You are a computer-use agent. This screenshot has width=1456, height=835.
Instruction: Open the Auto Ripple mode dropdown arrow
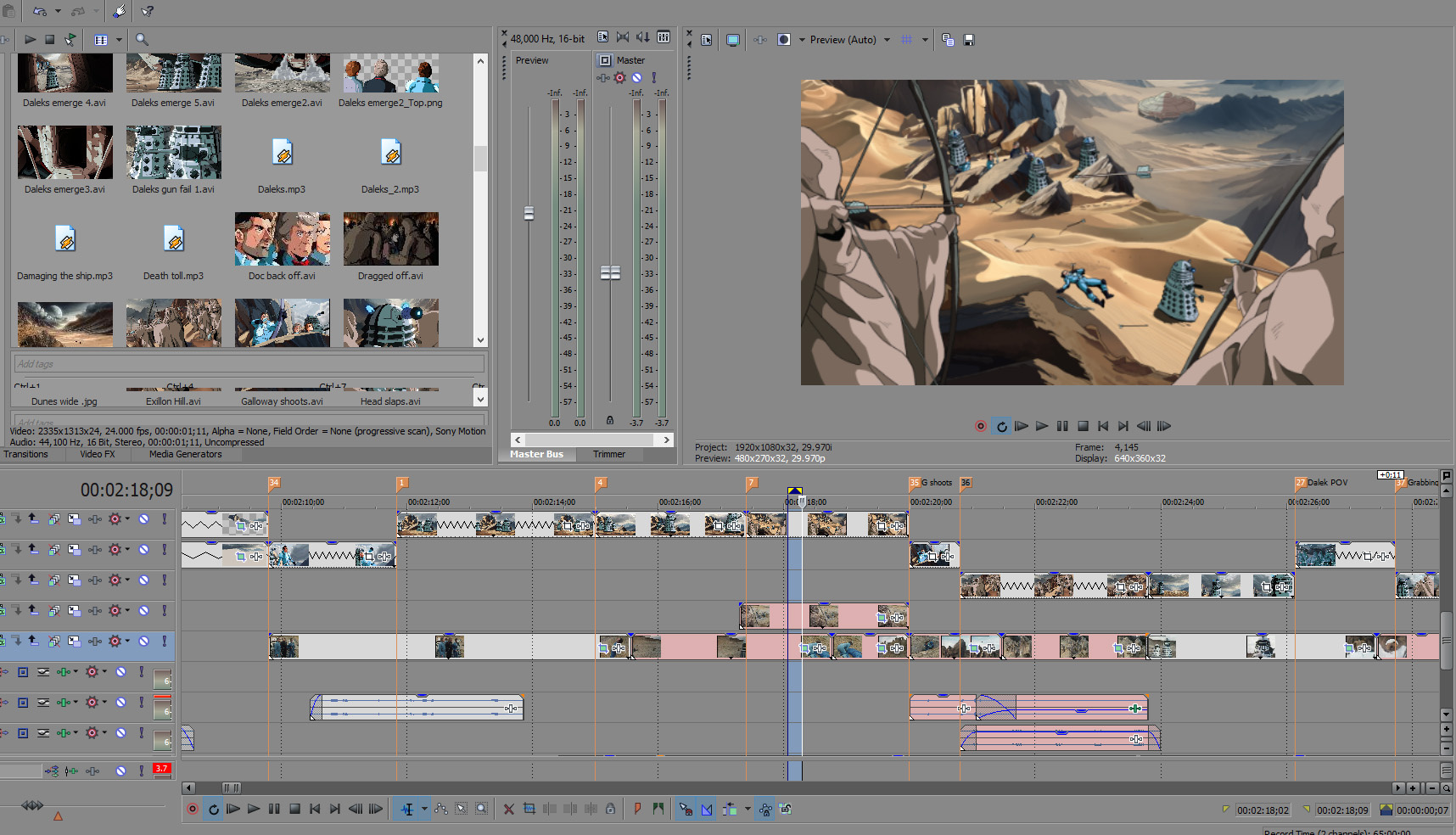click(748, 810)
